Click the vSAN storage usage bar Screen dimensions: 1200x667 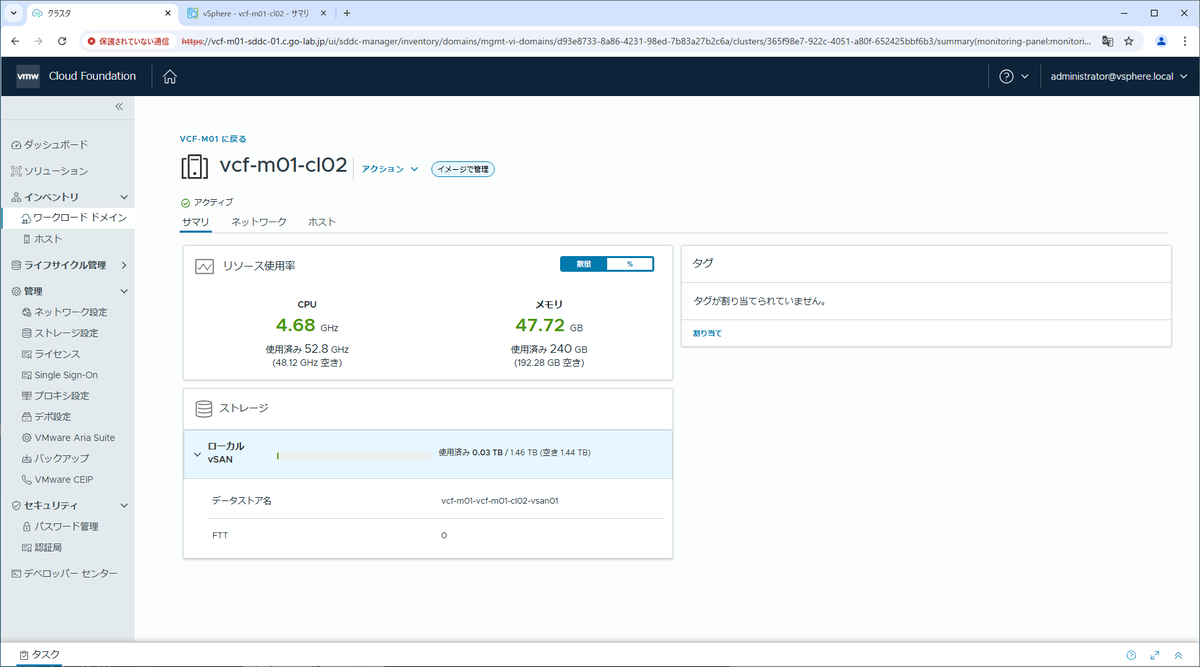(354, 455)
